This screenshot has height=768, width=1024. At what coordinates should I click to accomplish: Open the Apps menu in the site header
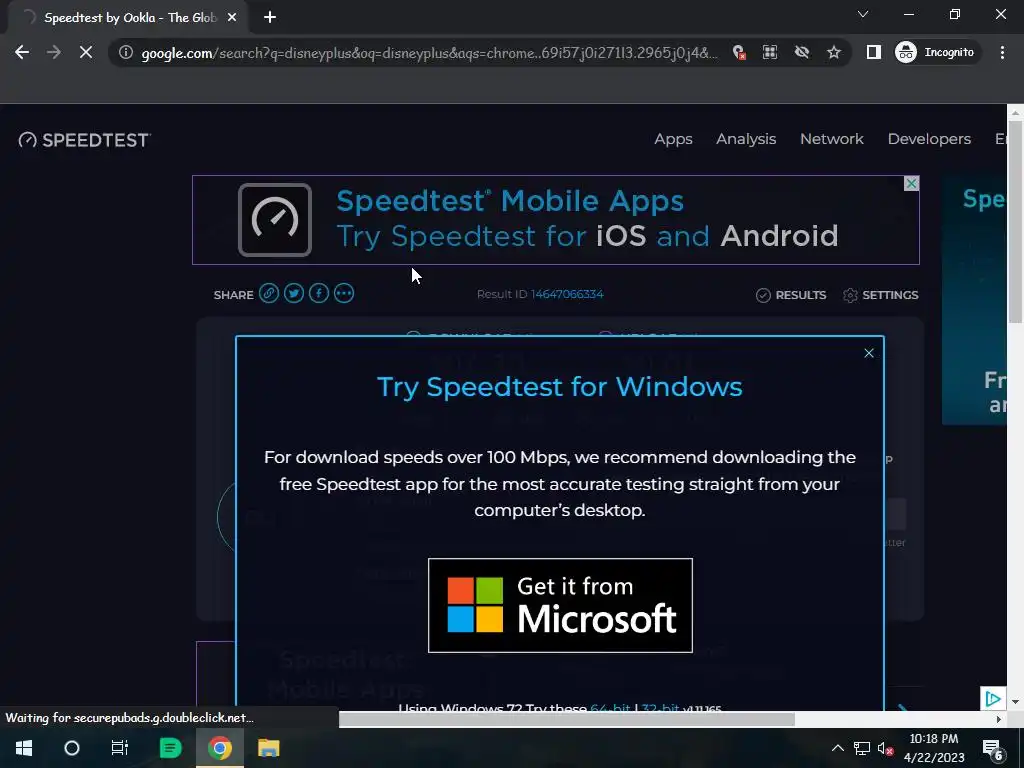[673, 139]
